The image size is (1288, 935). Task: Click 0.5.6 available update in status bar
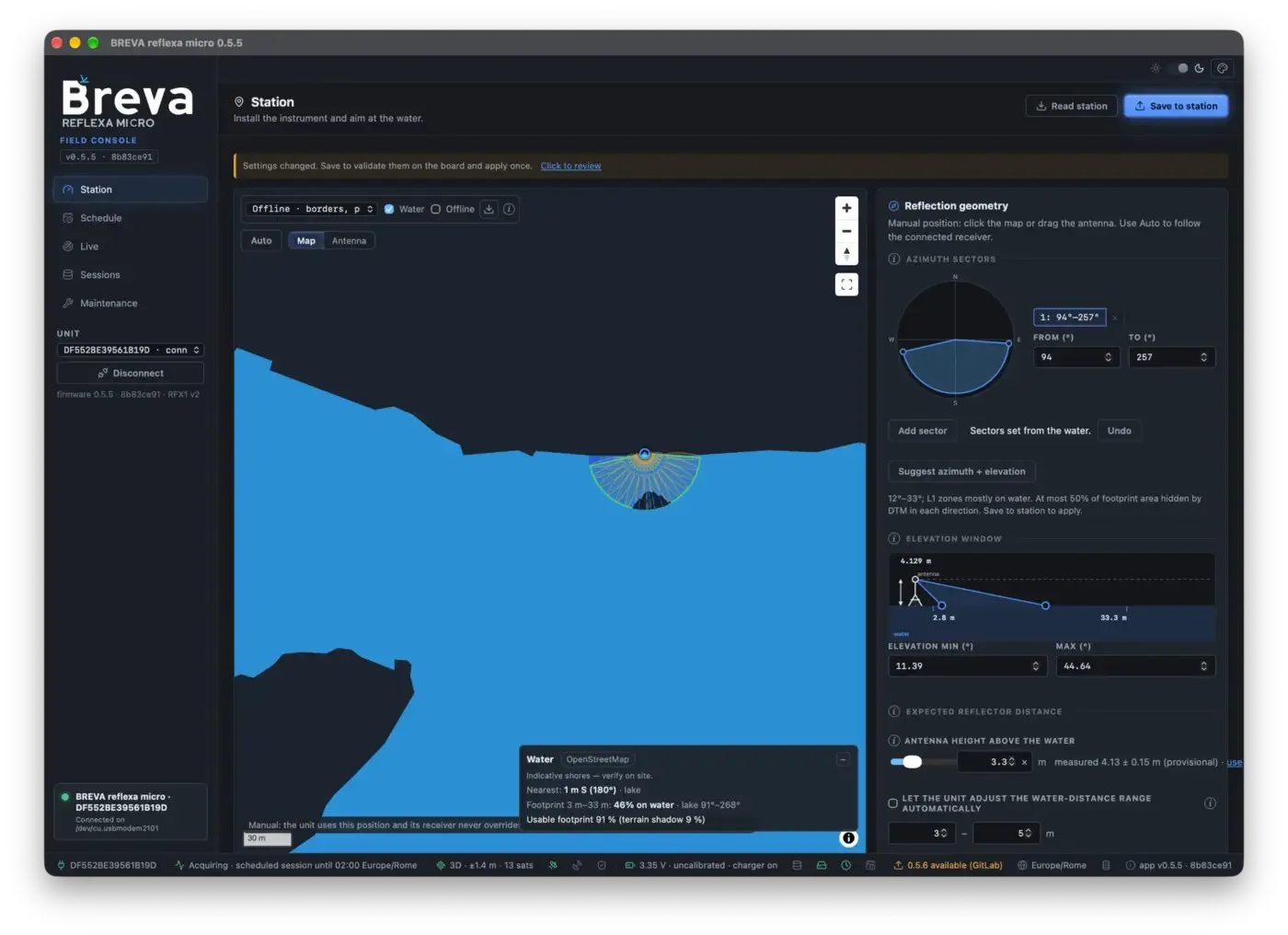tap(948, 866)
